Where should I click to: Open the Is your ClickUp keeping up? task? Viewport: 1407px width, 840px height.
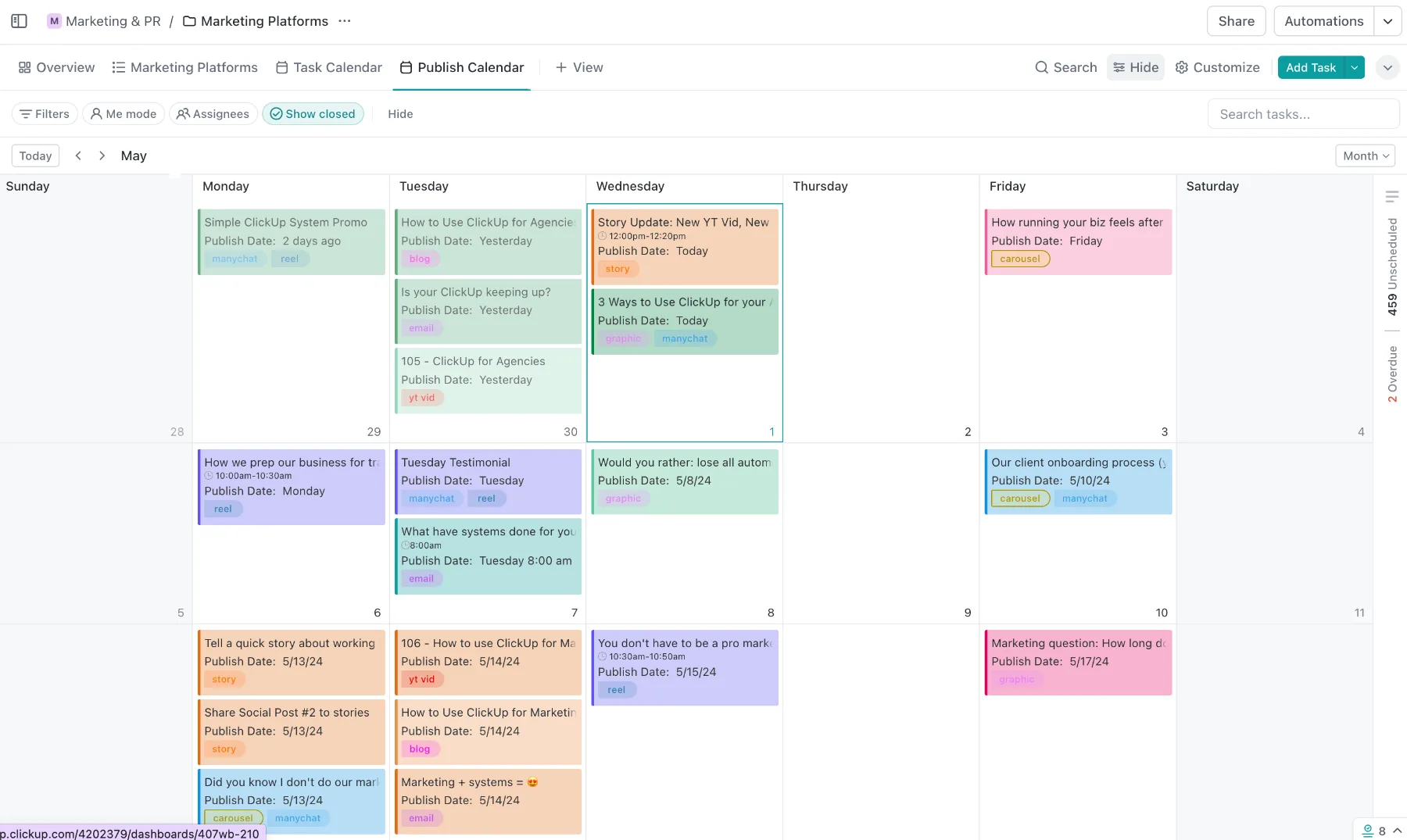point(489,310)
